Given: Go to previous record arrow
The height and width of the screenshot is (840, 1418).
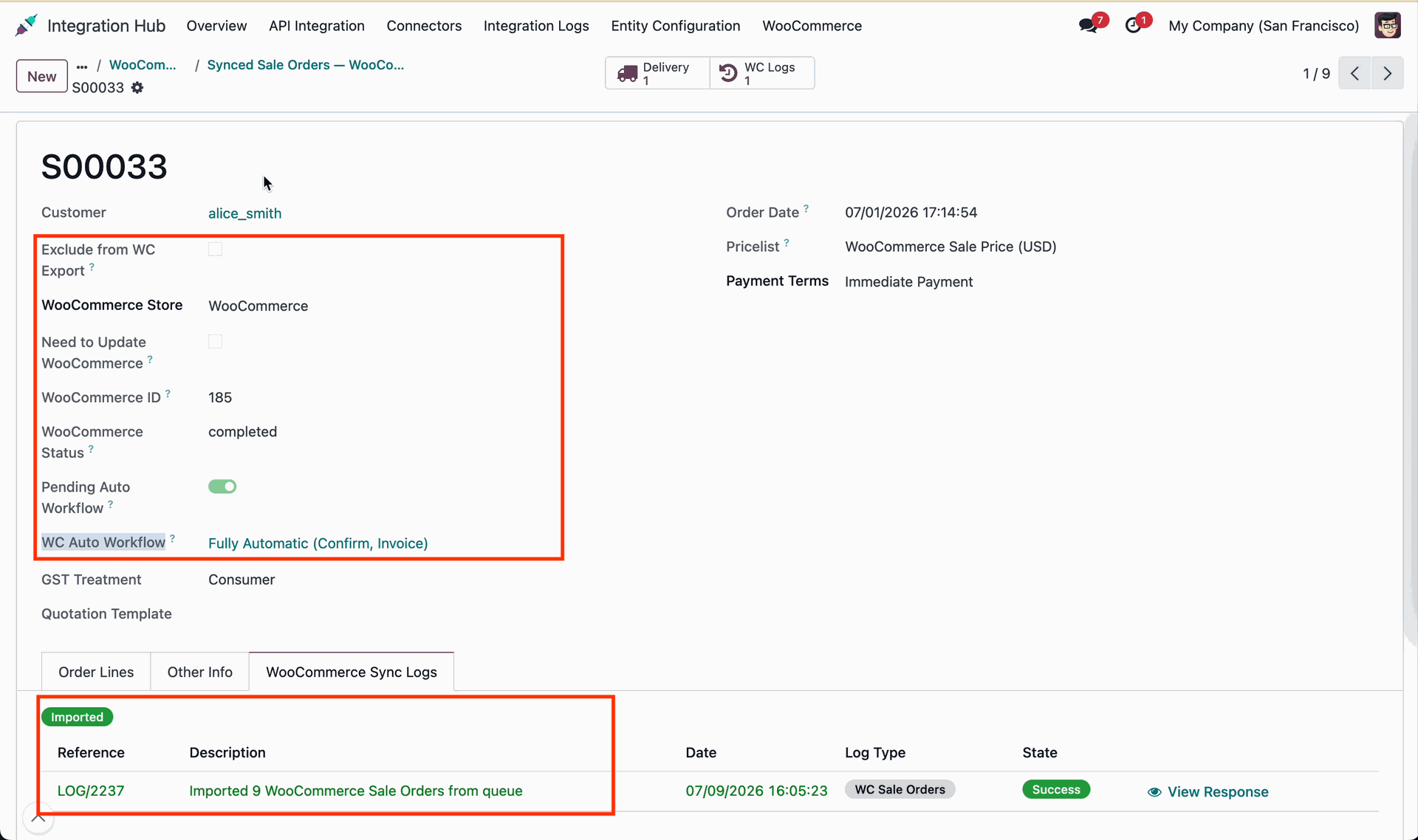Looking at the screenshot, I should [x=1354, y=73].
